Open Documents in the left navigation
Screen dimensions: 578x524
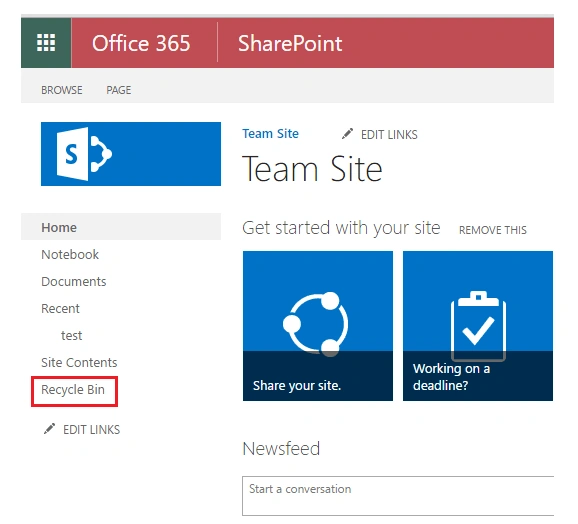(x=74, y=281)
